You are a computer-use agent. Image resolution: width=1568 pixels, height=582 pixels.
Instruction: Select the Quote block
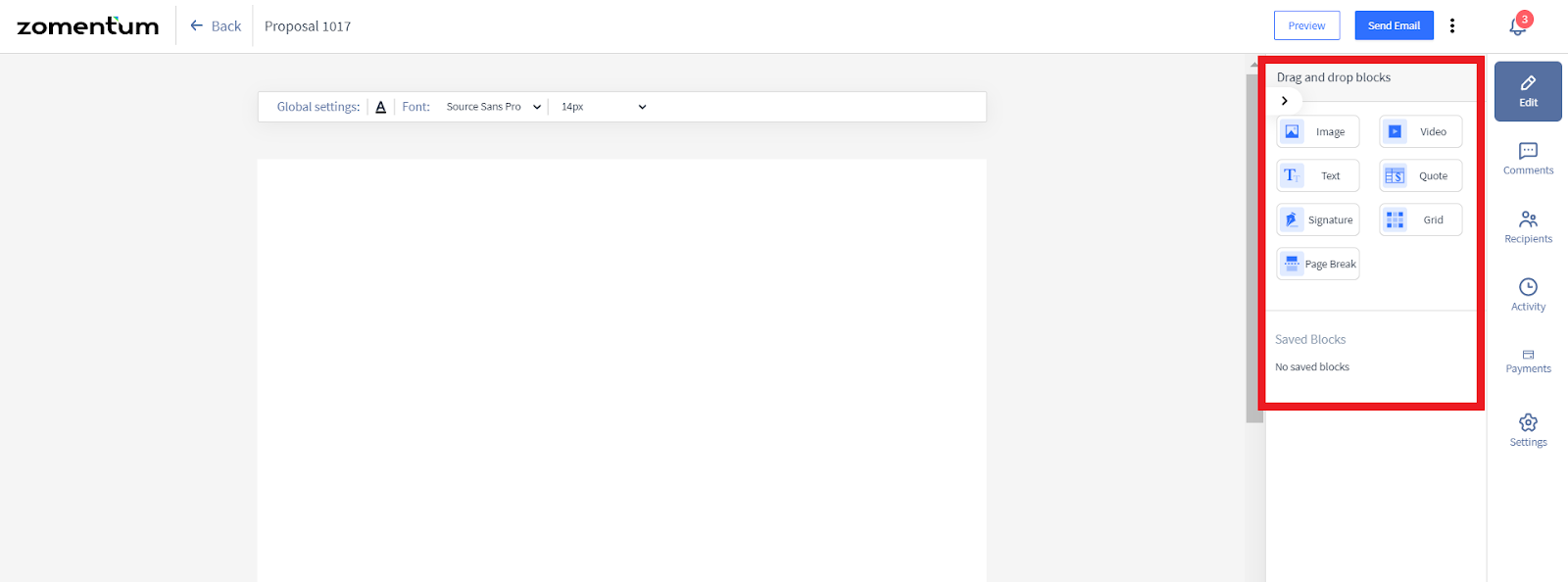click(x=1421, y=175)
